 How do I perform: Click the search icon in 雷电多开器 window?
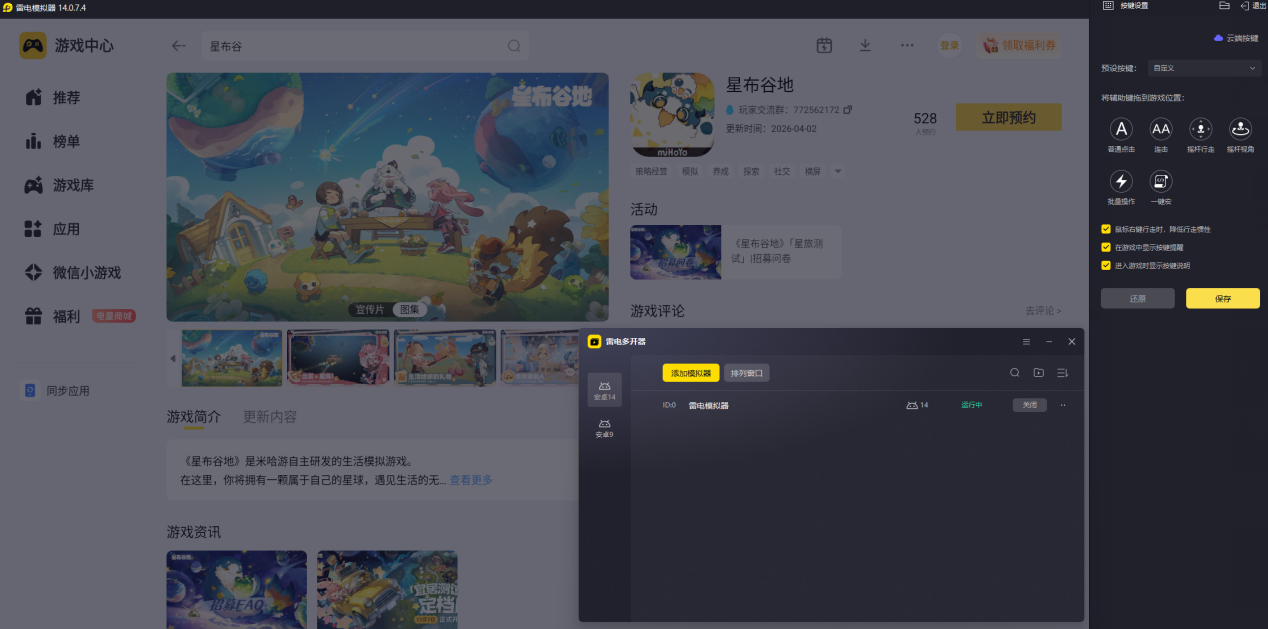pyautogui.click(x=1014, y=373)
